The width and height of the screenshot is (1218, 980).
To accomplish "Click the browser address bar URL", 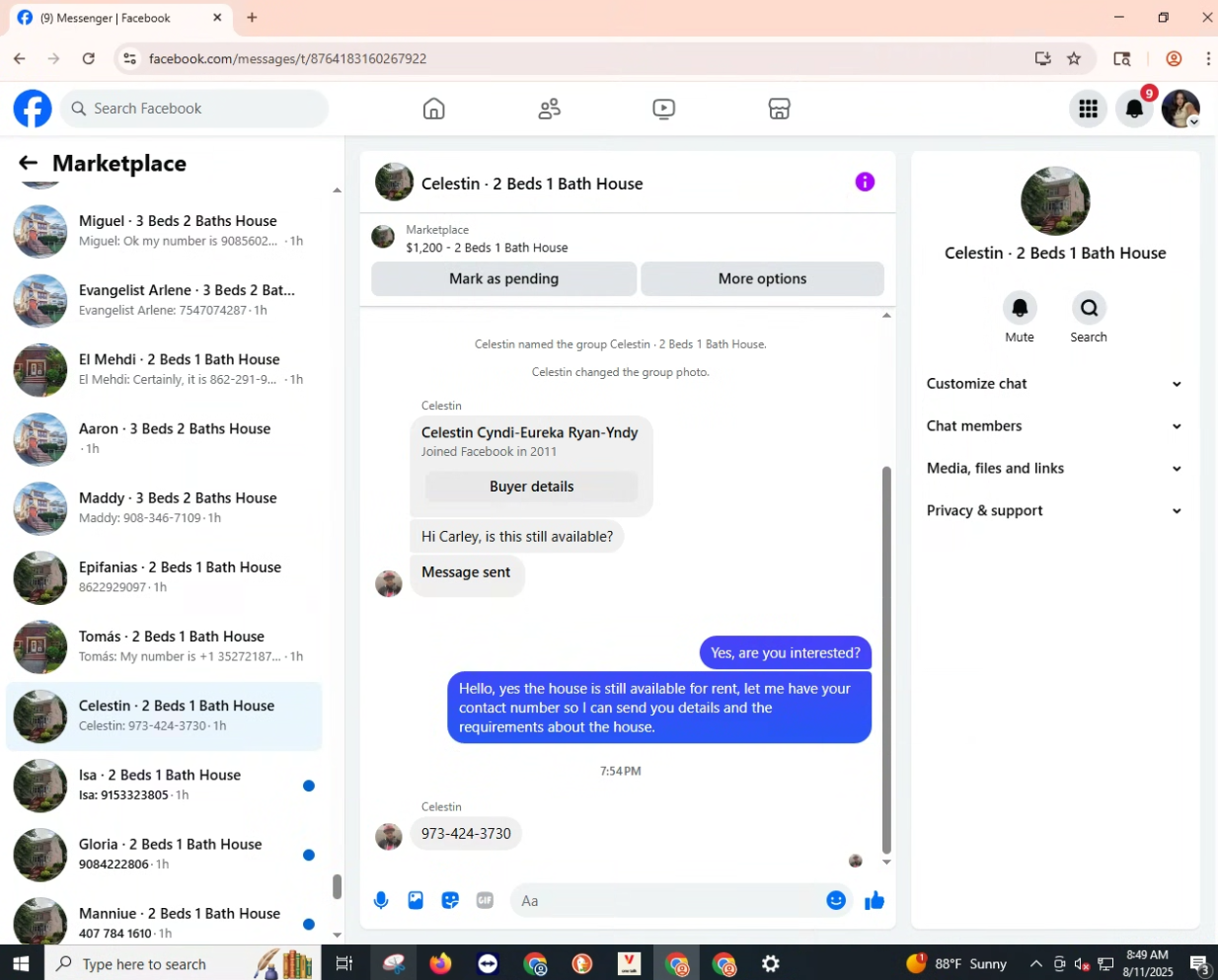I will 287,58.
